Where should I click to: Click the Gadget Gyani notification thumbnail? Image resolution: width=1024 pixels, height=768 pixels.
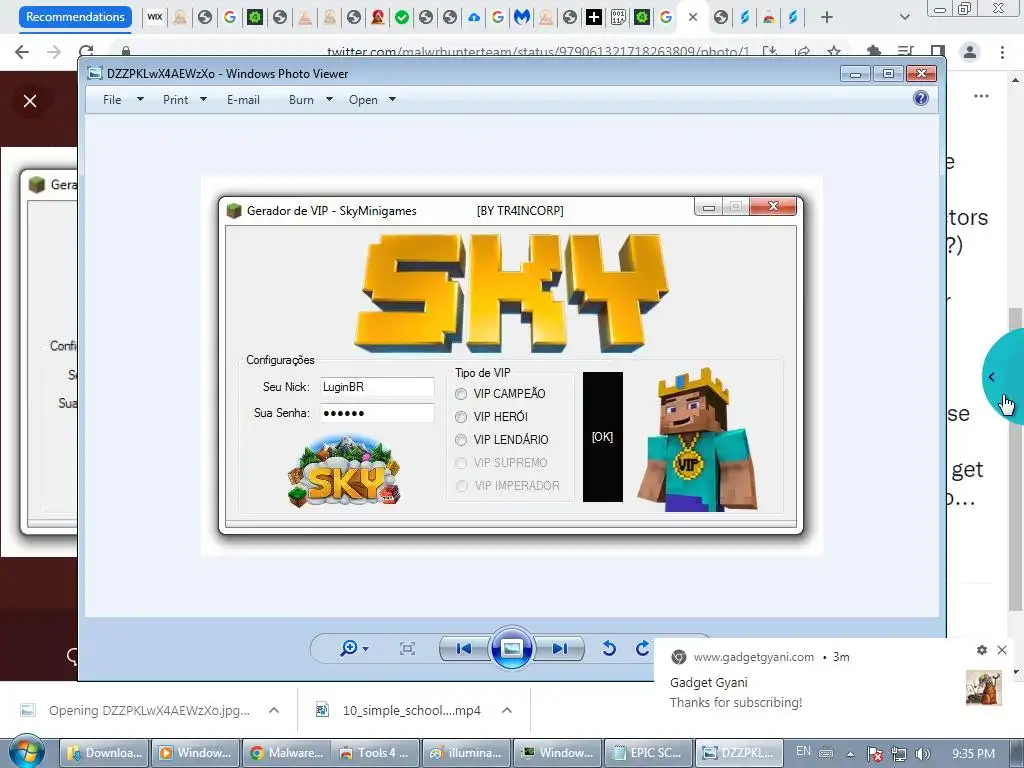[x=984, y=688]
